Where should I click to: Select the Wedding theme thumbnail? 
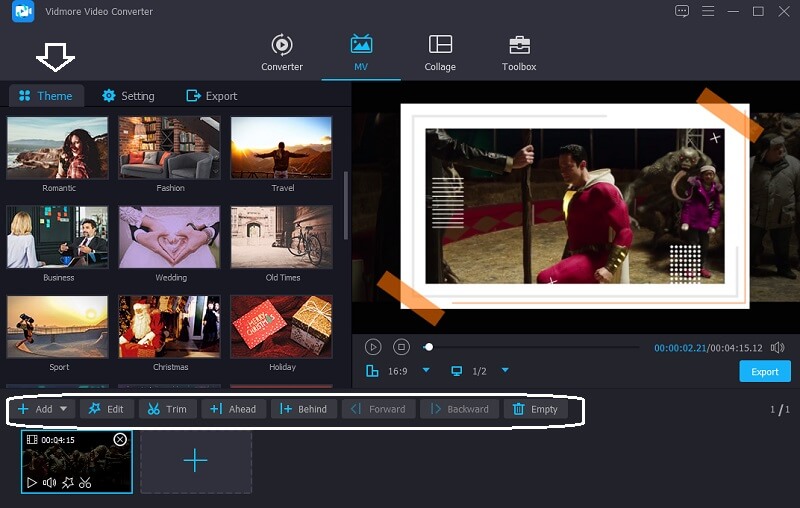(x=170, y=238)
